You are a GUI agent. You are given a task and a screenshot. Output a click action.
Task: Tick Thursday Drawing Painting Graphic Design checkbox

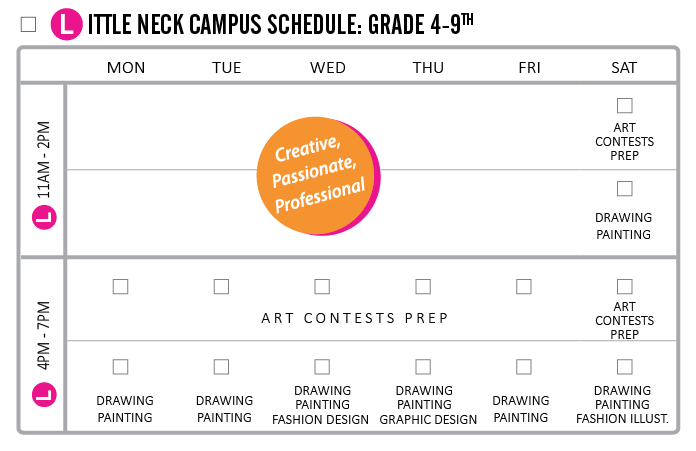tap(423, 367)
